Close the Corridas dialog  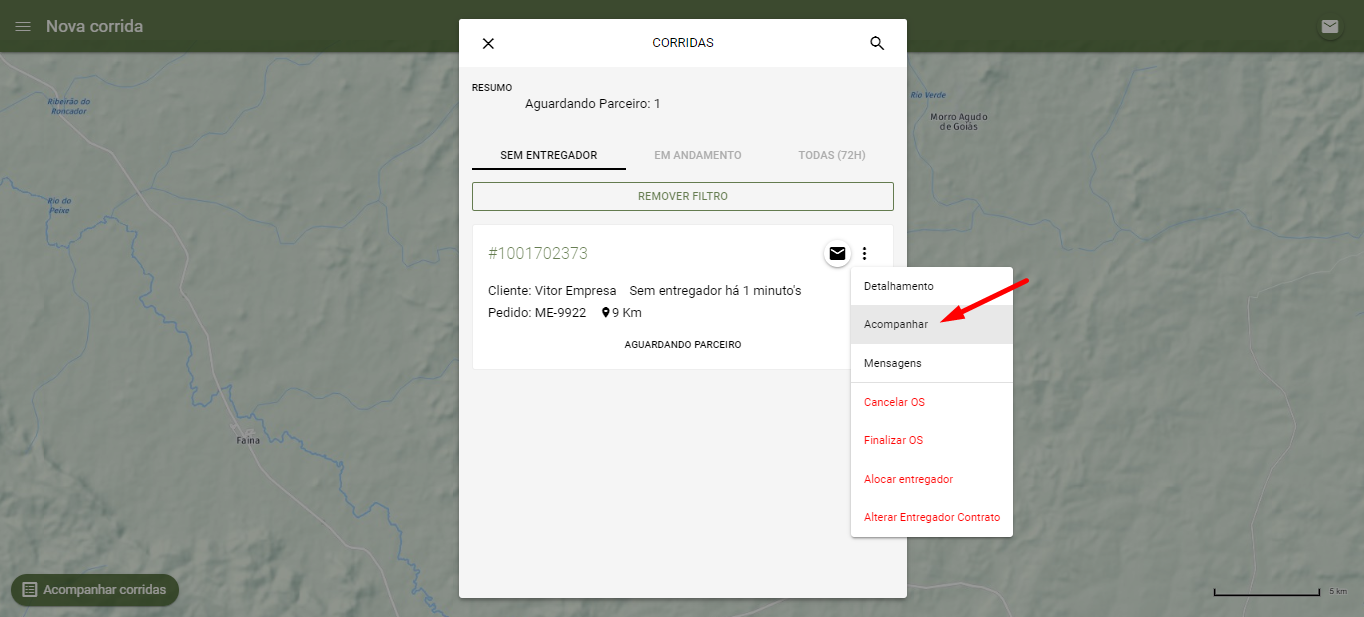pyautogui.click(x=488, y=44)
